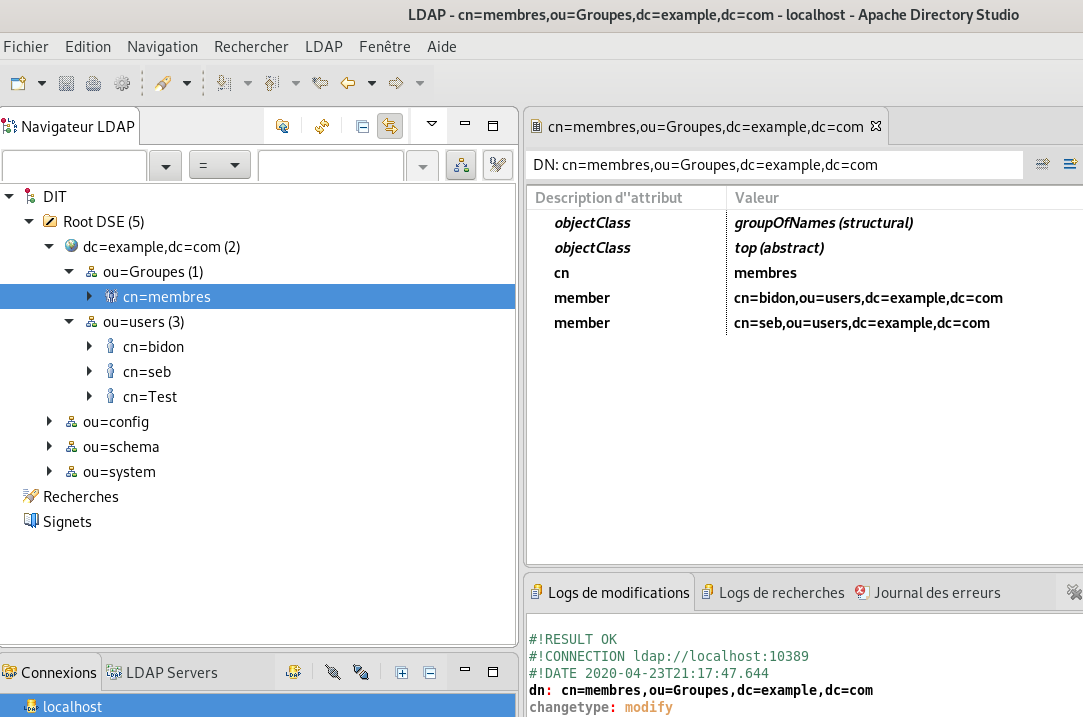Open the New wizard dropdown arrow
The width and height of the screenshot is (1083, 717).
[41, 84]
